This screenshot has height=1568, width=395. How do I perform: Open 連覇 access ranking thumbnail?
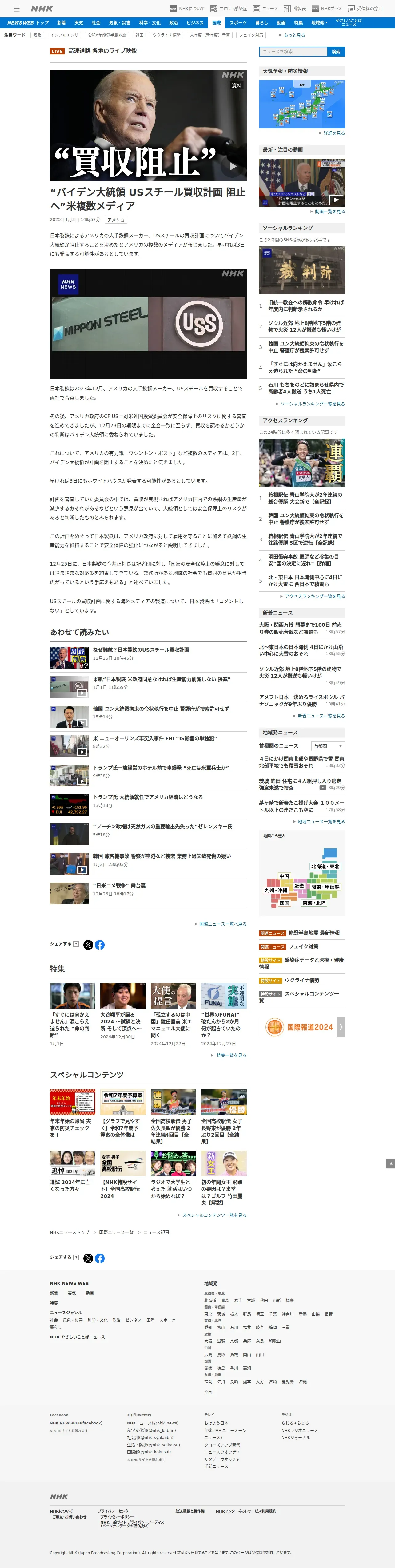tap(302, 463)
